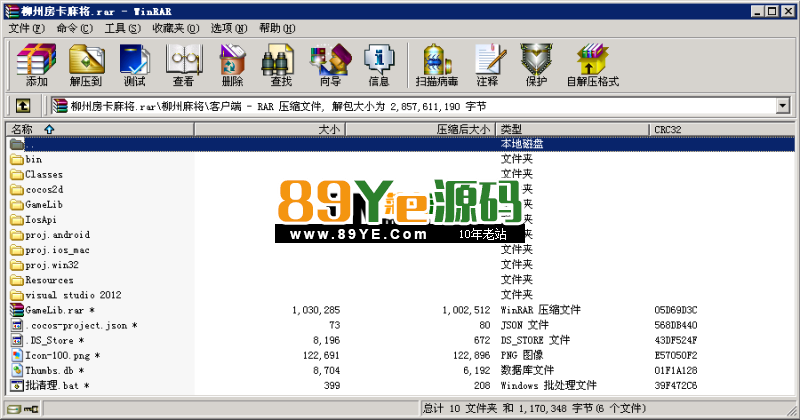
Task: Sort by 大小 column header
Action: pyautogui.click(x=269, y=129)
